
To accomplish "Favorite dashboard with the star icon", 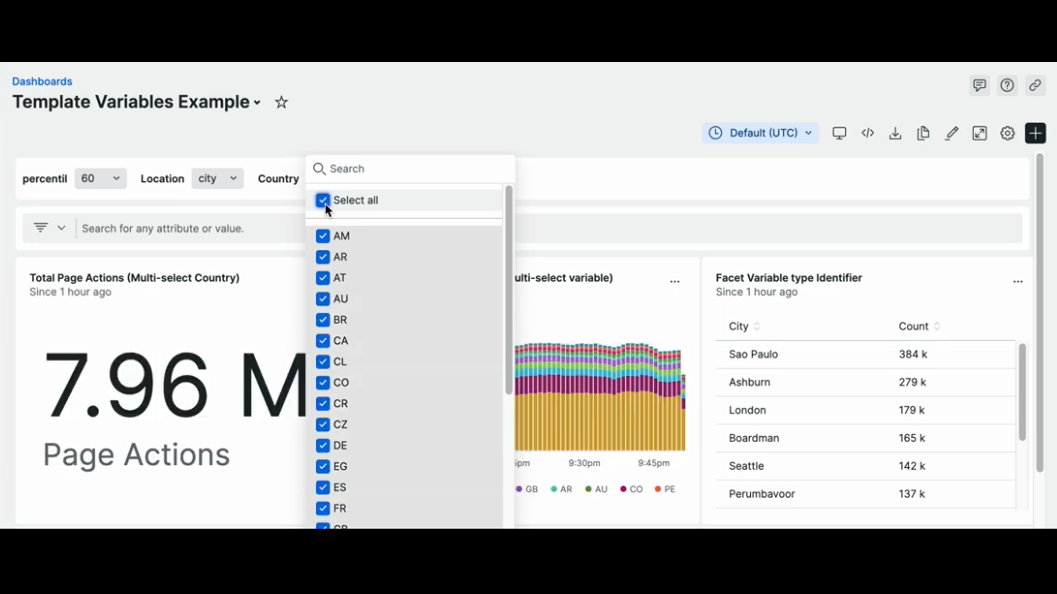I will (281, 102).
